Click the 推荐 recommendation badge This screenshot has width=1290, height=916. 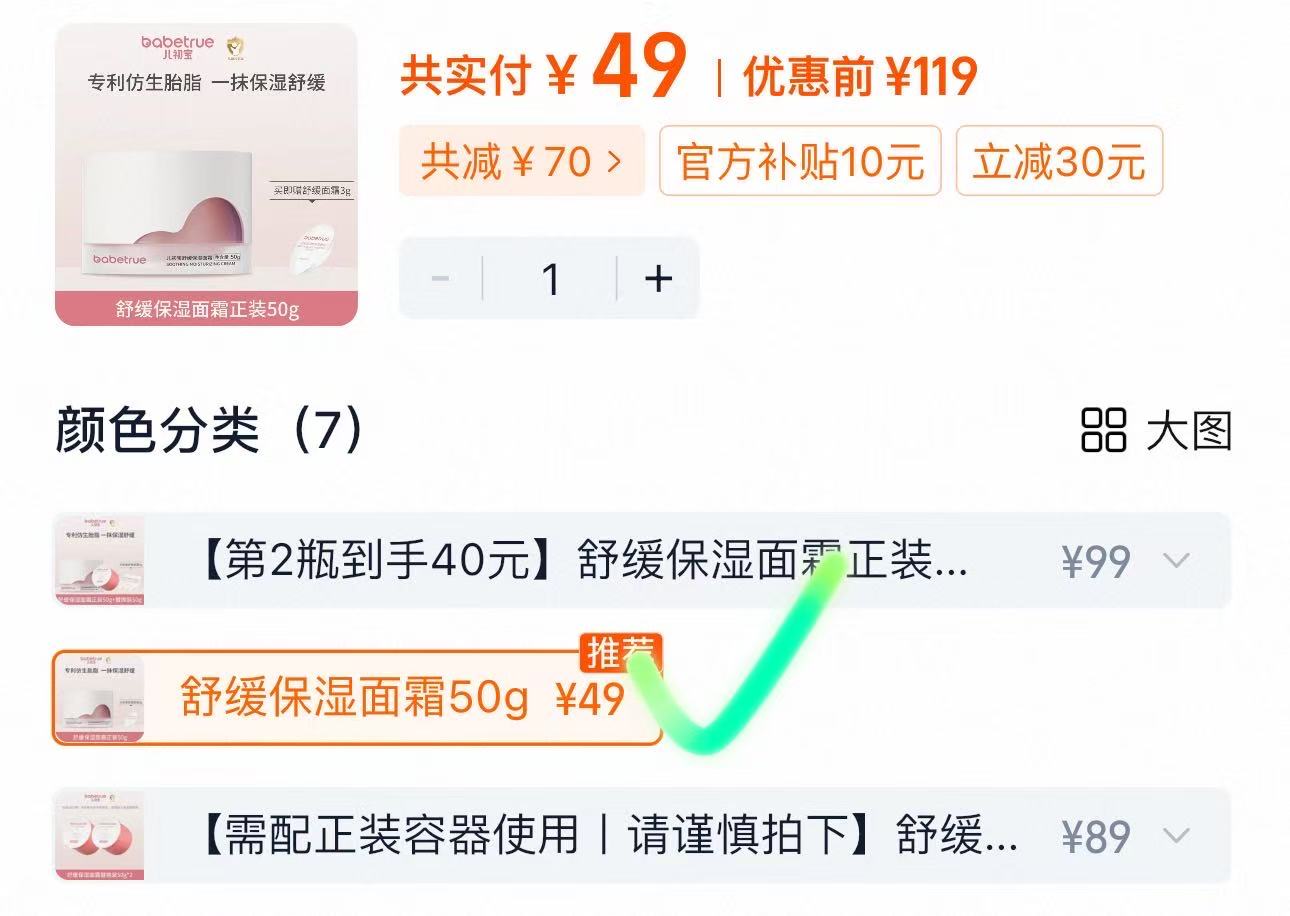coord(623,651)
